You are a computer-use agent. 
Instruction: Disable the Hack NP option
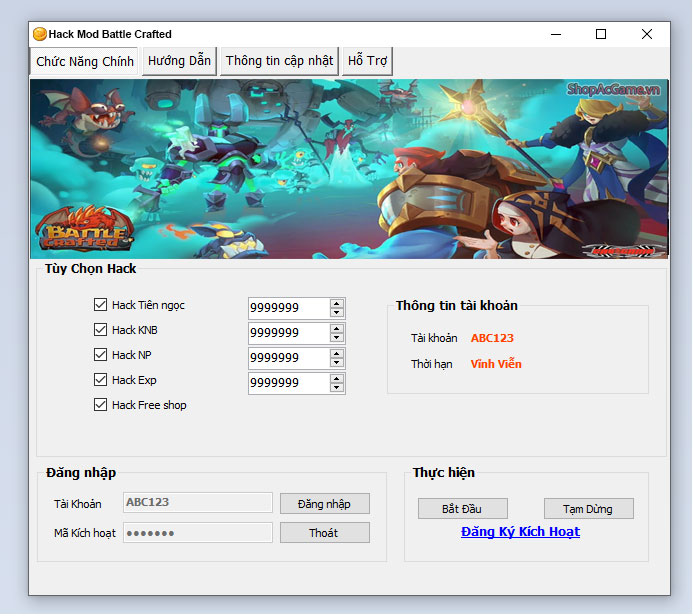tap(100, 354)
